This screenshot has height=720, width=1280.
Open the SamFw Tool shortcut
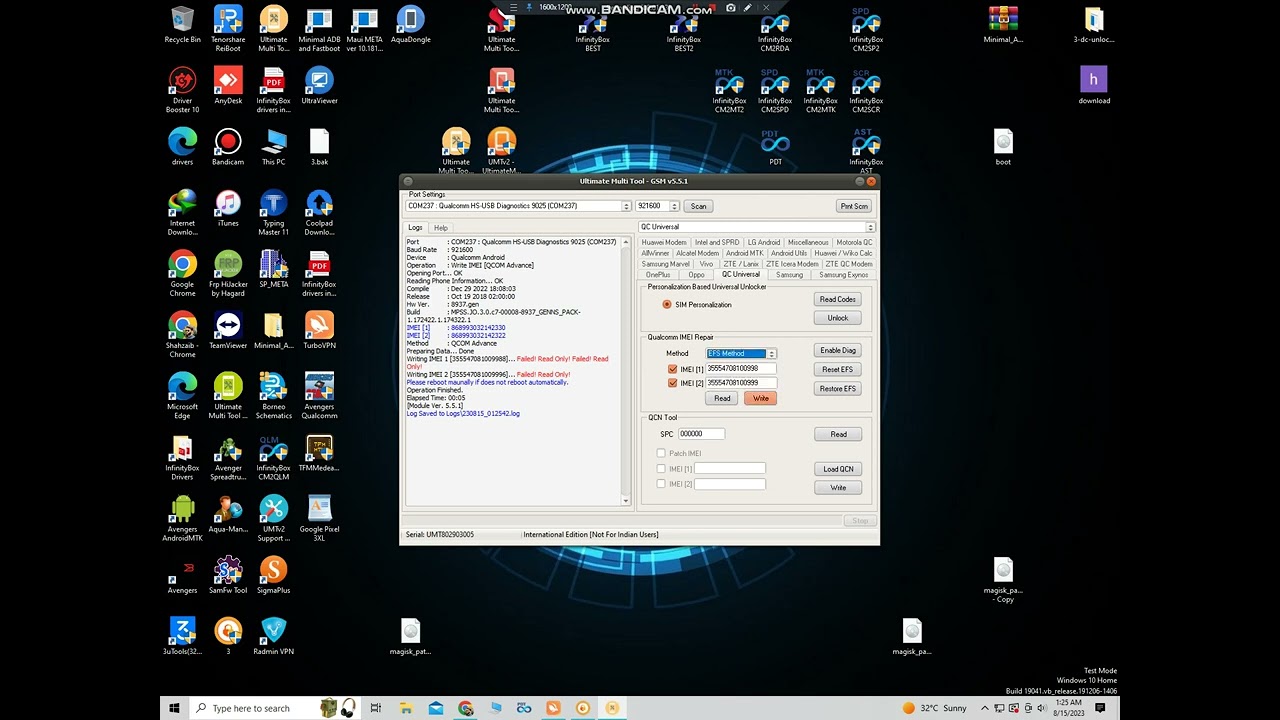[x=228, y=572]
